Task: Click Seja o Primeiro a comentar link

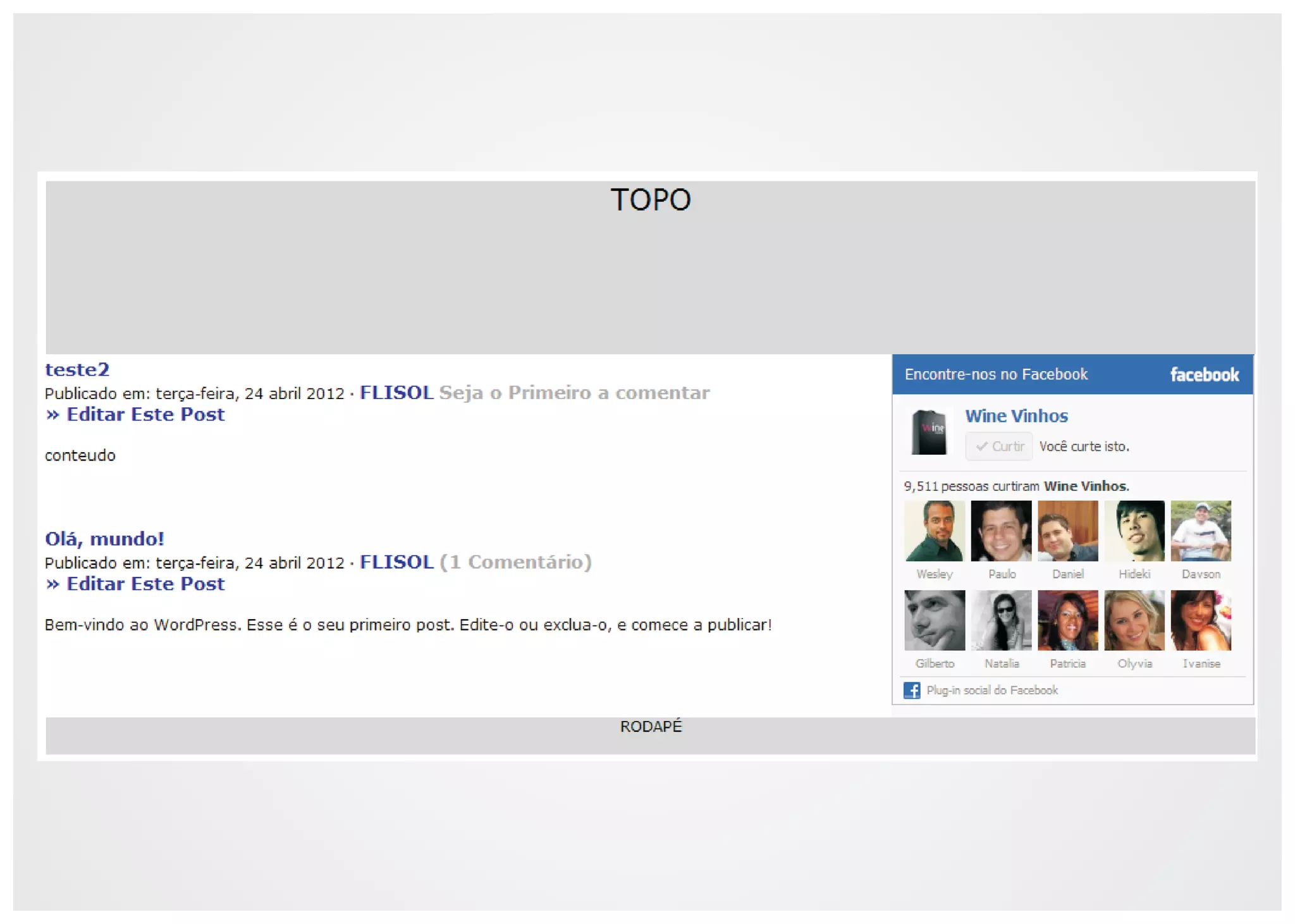Action: [574, 393]
